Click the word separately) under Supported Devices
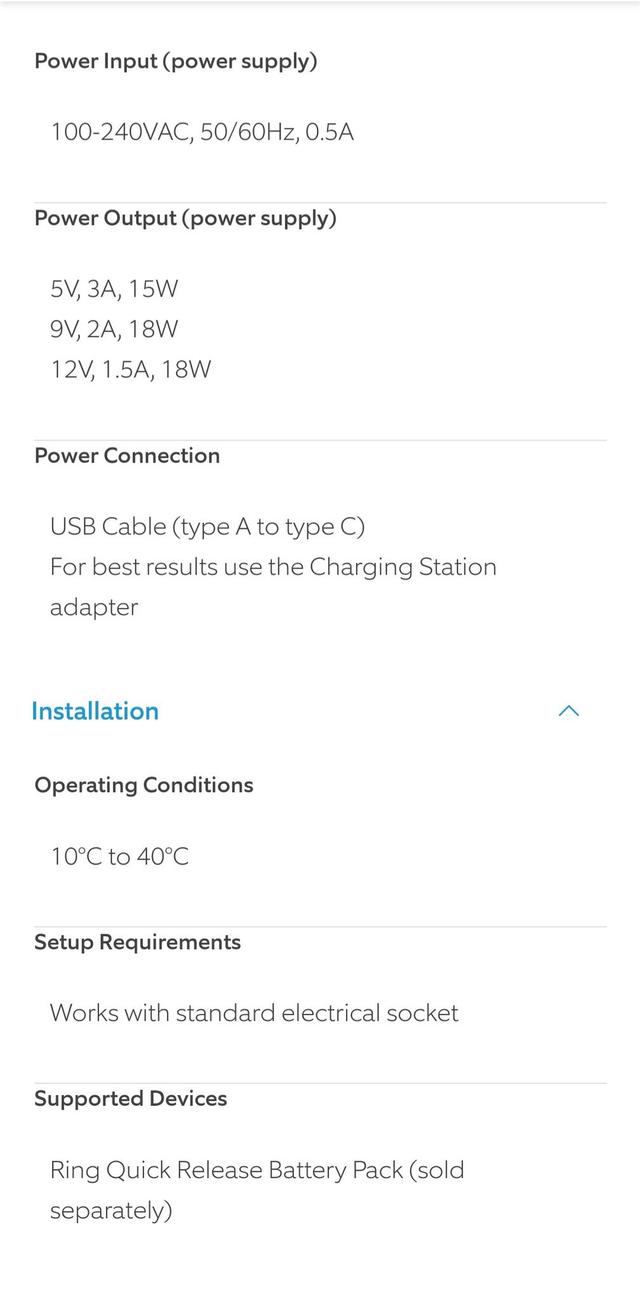Screen dimensions: 640x1300 click(111, 1211)
